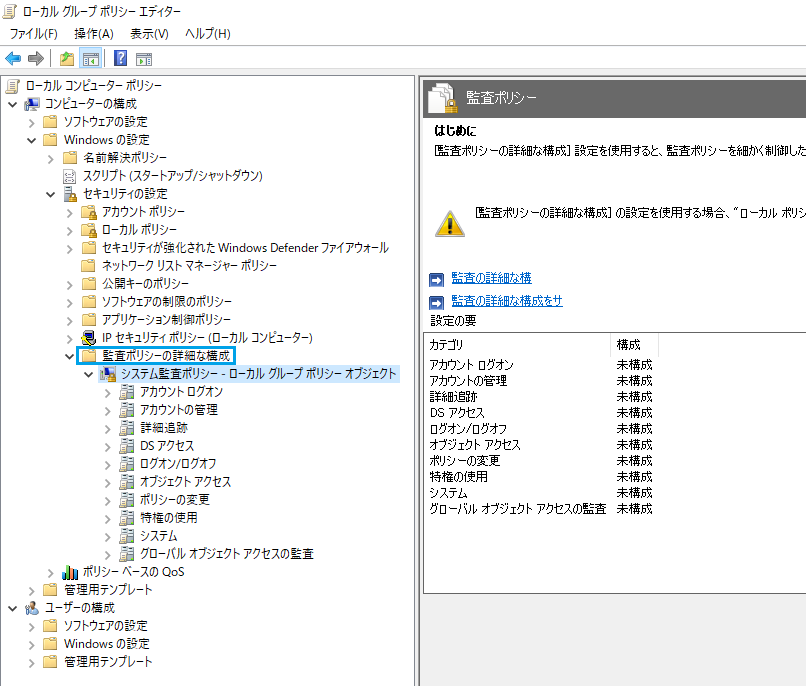The height and width of the screenshot is (686, 806).
Task: Click the blue Help question mark icon
Action: [120, 58]
